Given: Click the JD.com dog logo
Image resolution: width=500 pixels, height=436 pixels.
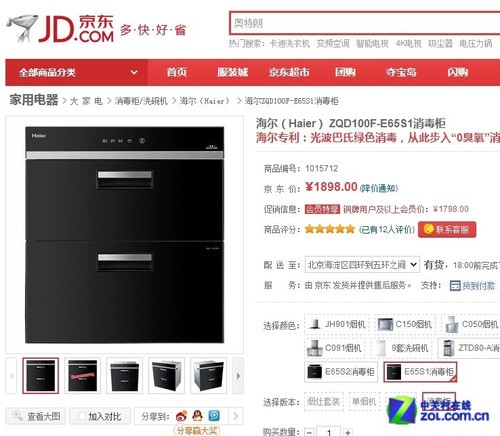Looking at the screenshot, I should click(21, 28).
